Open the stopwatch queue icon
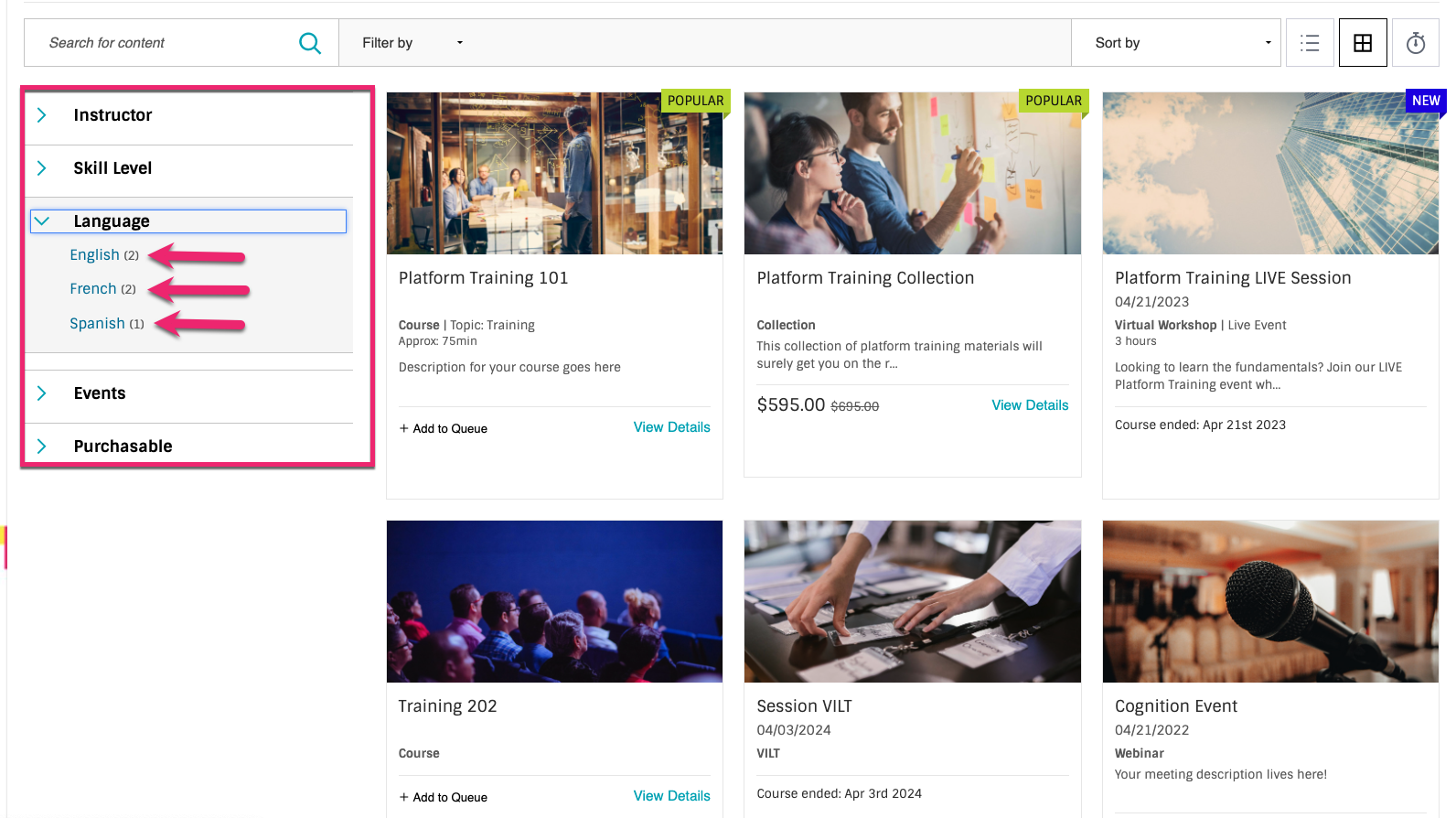 click(x=1416, y=43)
